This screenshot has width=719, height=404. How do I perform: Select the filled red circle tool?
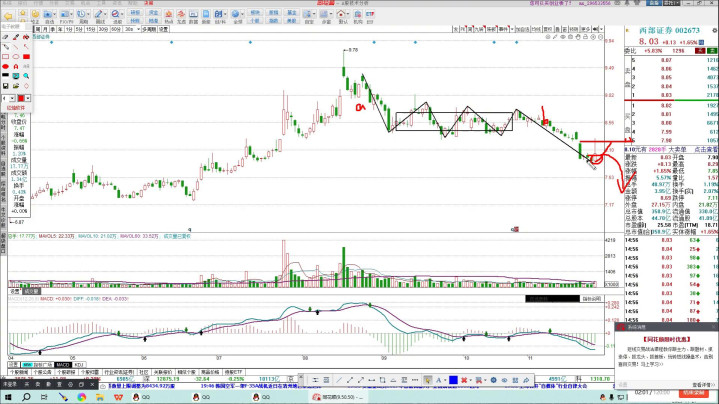[5, 66]
